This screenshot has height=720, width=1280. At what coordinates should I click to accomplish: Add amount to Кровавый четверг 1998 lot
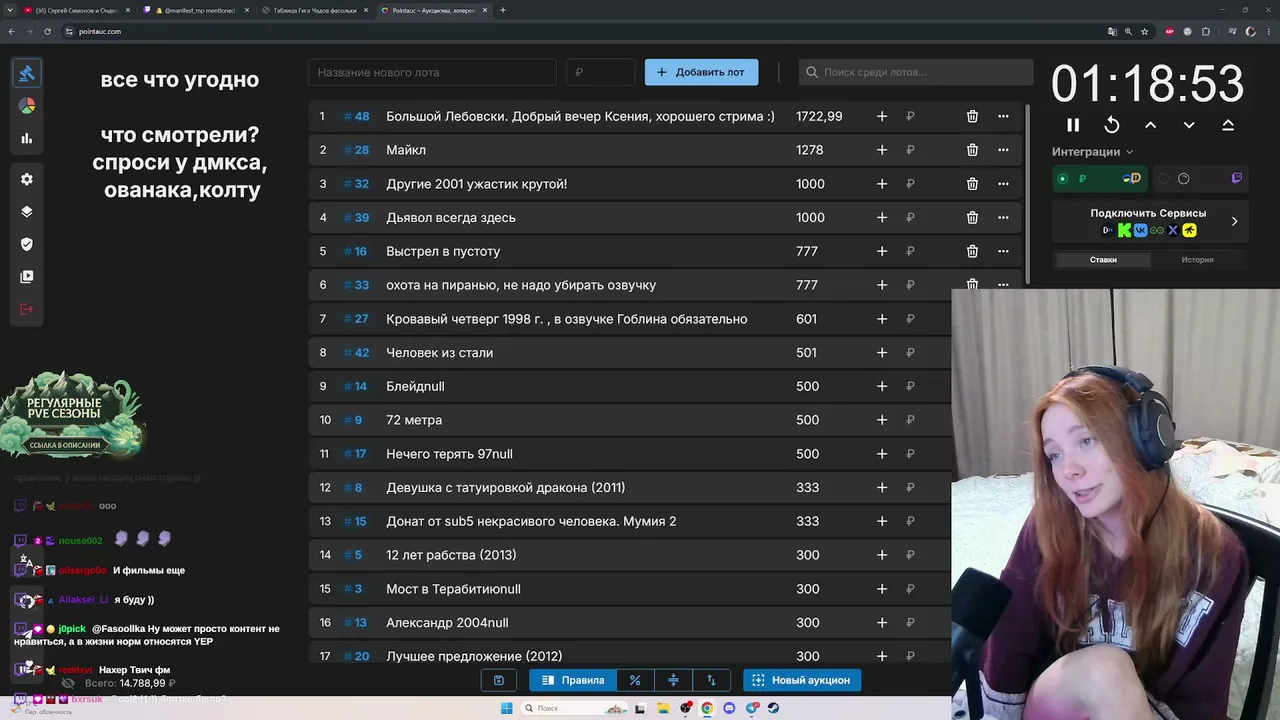coord(882,319)
